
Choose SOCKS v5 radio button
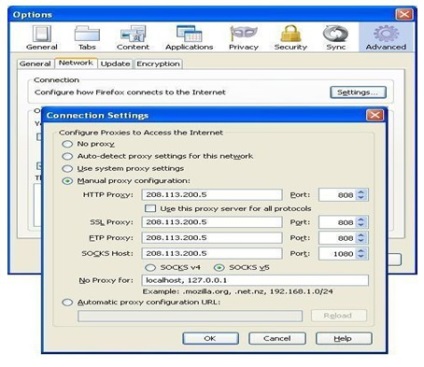pos(219,267)
